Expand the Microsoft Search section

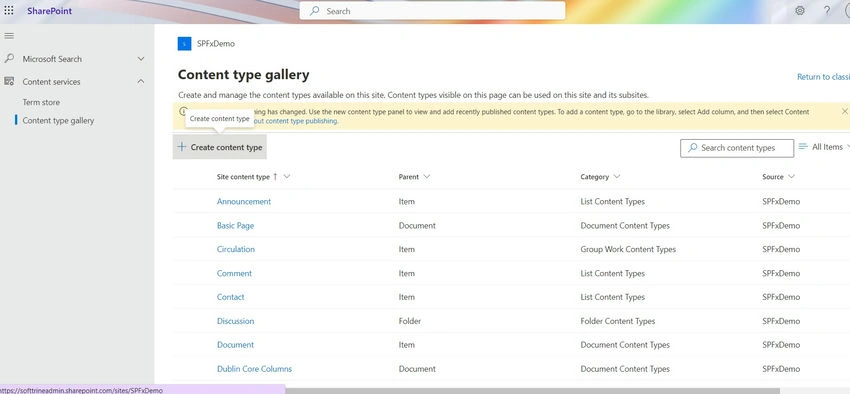pyautogui.click(x=141, y=59)
